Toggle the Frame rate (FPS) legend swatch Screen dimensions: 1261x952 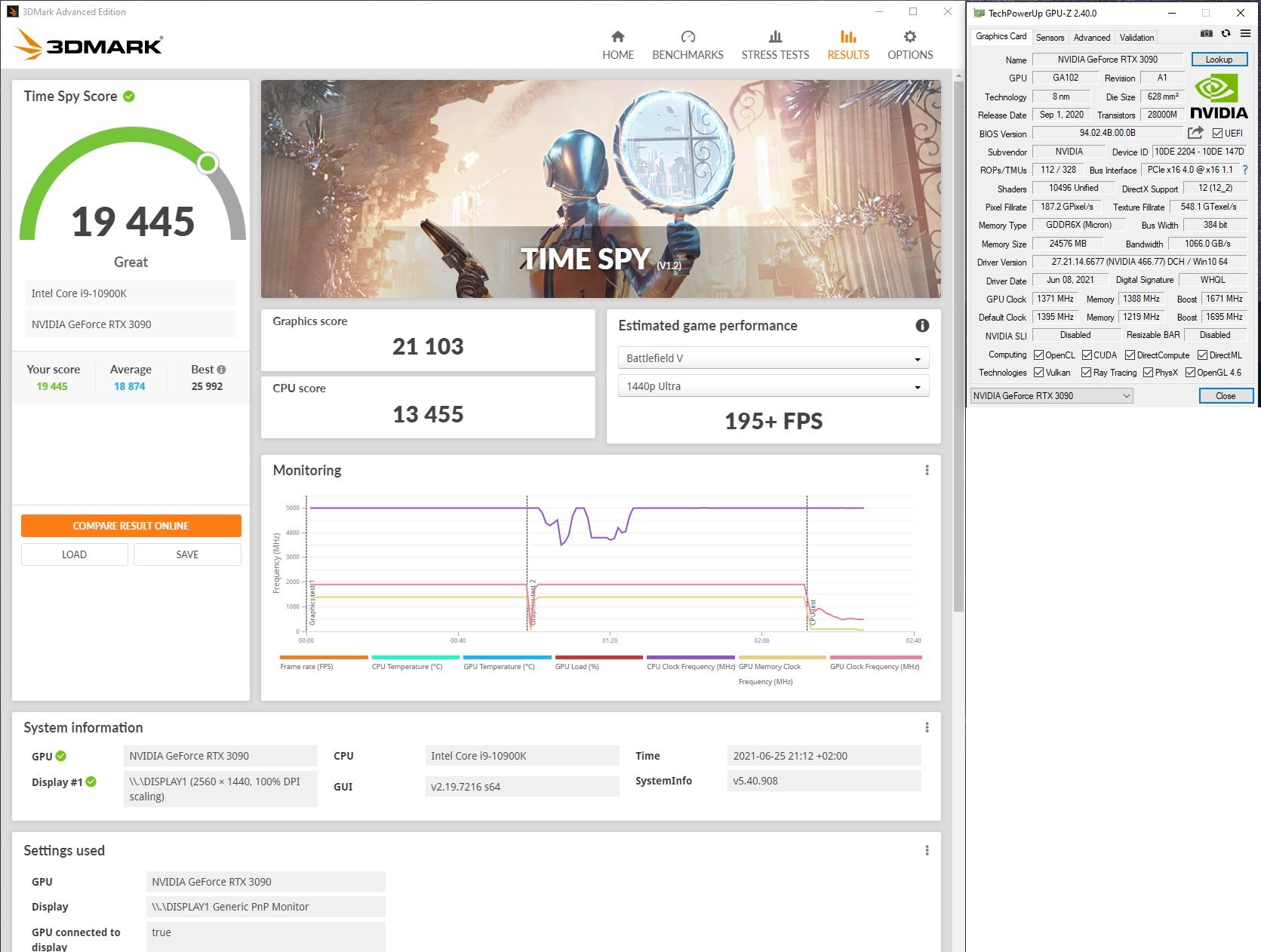pos(324,657)
